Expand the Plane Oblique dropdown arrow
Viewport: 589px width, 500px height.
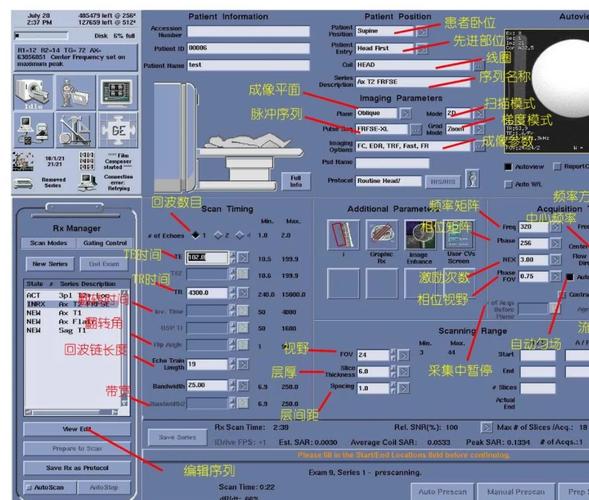tap(405, 113)
